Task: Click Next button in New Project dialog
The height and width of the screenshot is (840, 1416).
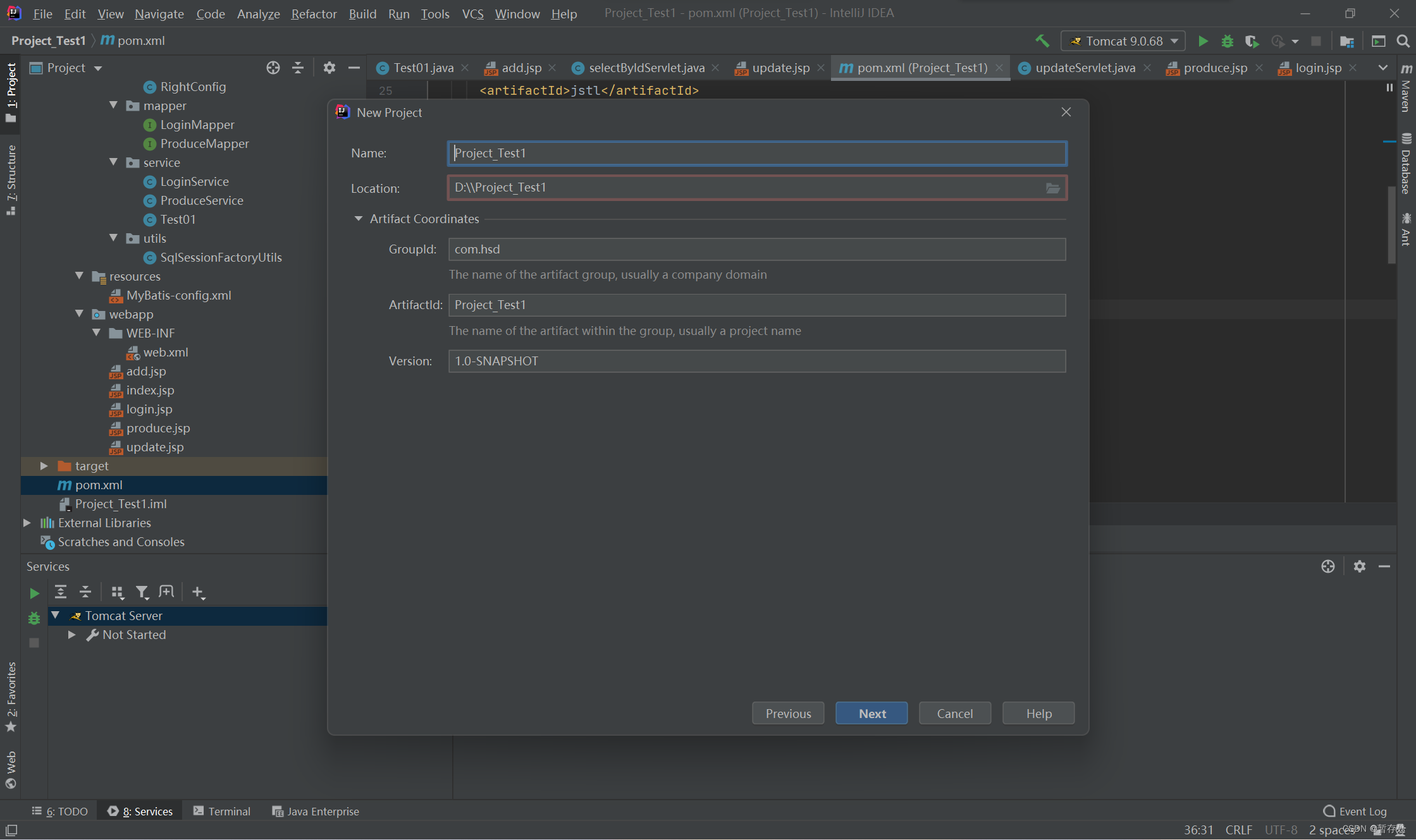Action: [871, 713]
